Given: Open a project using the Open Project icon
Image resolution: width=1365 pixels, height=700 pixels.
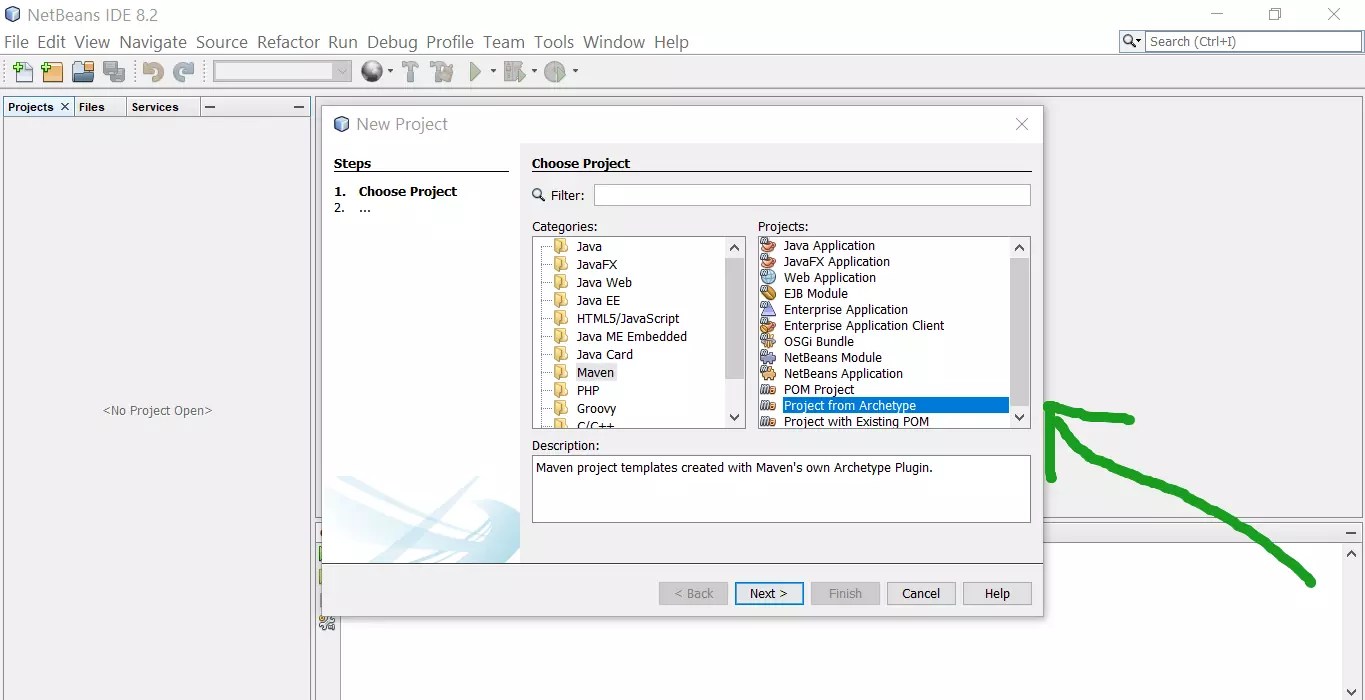Looking at the screenshot, I should (84, 71).
